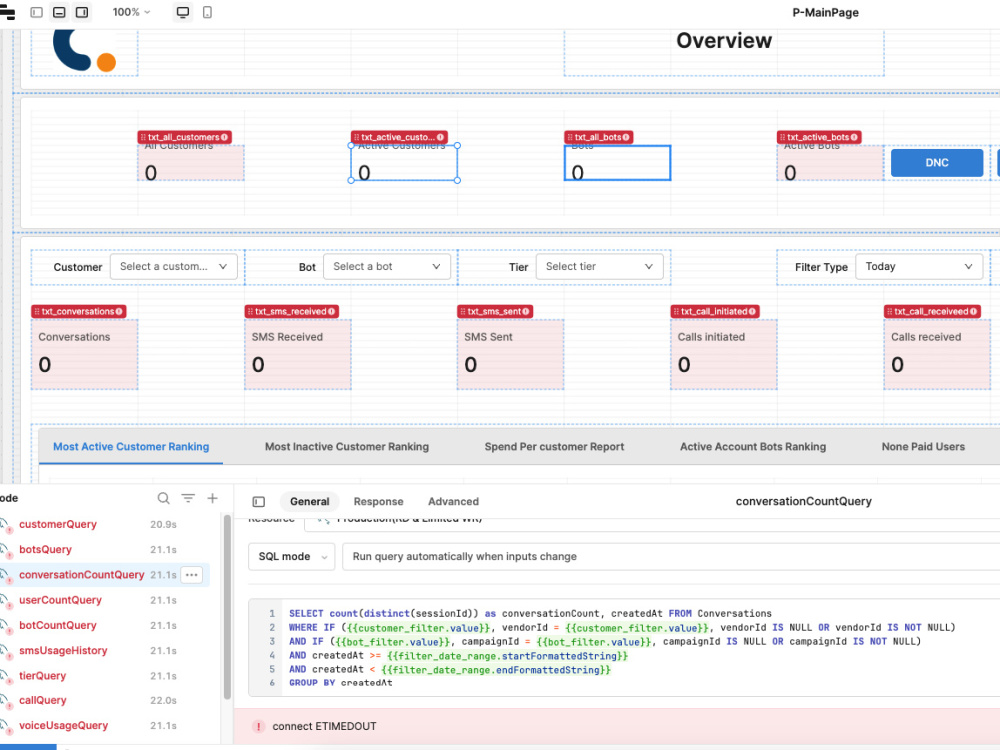Toggle the left panel layout icon
Screen dimensions: 1000x750
[x=36, y=12]
